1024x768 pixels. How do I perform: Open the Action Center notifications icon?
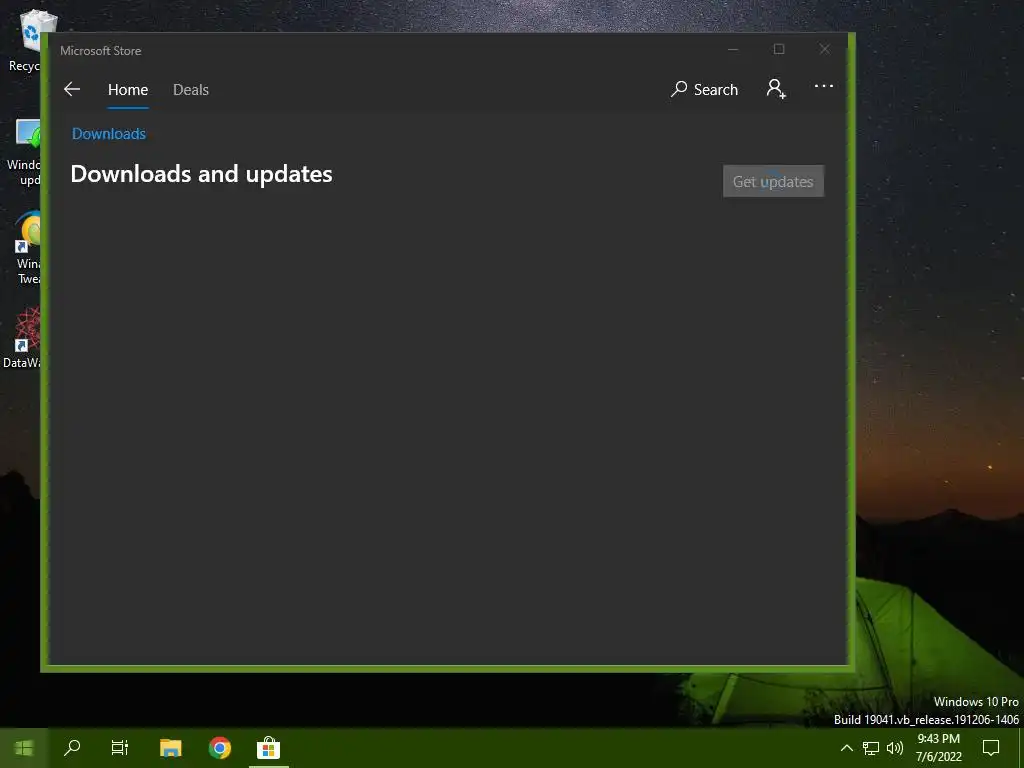coord(991,748)
